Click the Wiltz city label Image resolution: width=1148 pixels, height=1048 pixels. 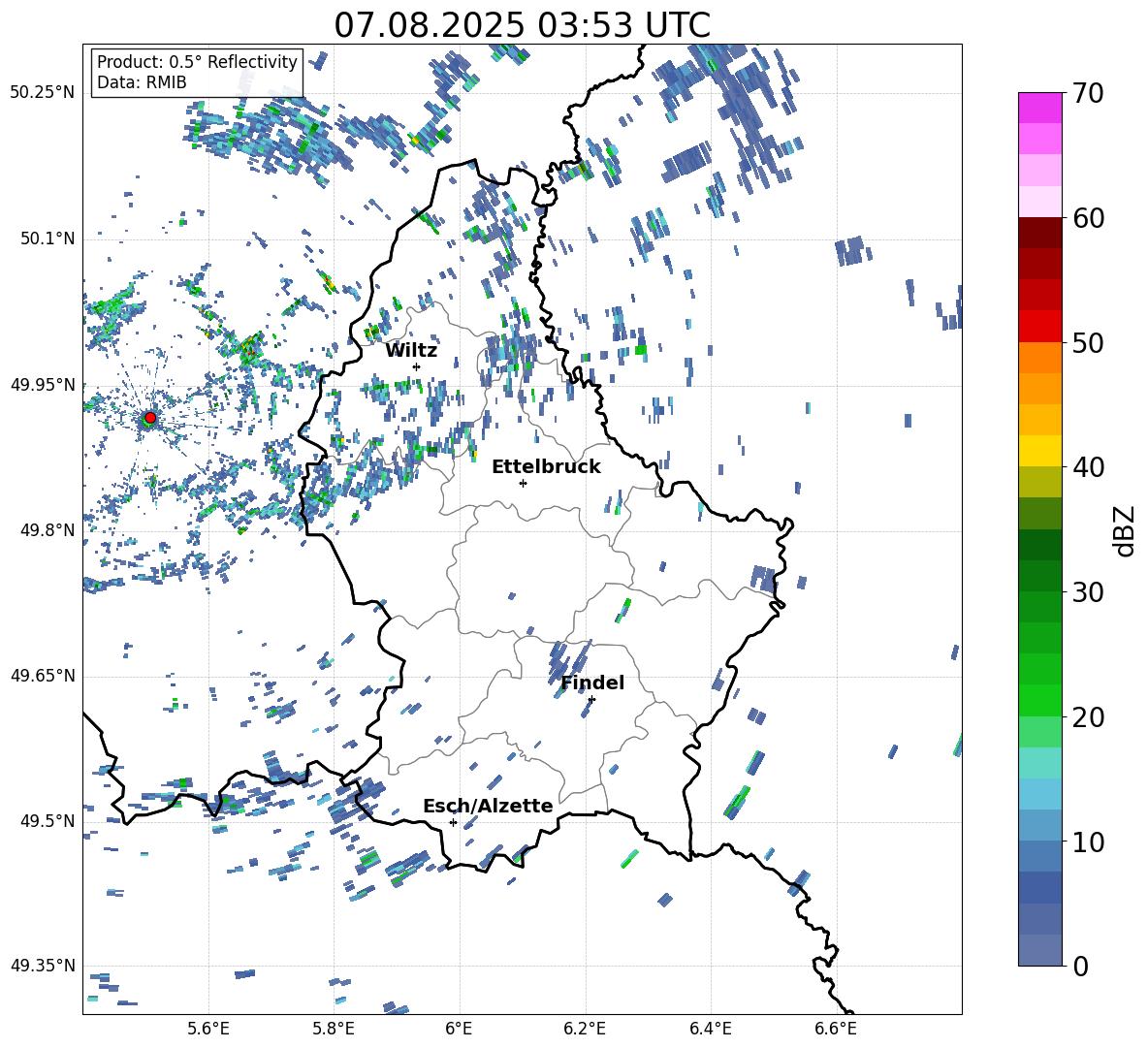click(x=411, y=351)
